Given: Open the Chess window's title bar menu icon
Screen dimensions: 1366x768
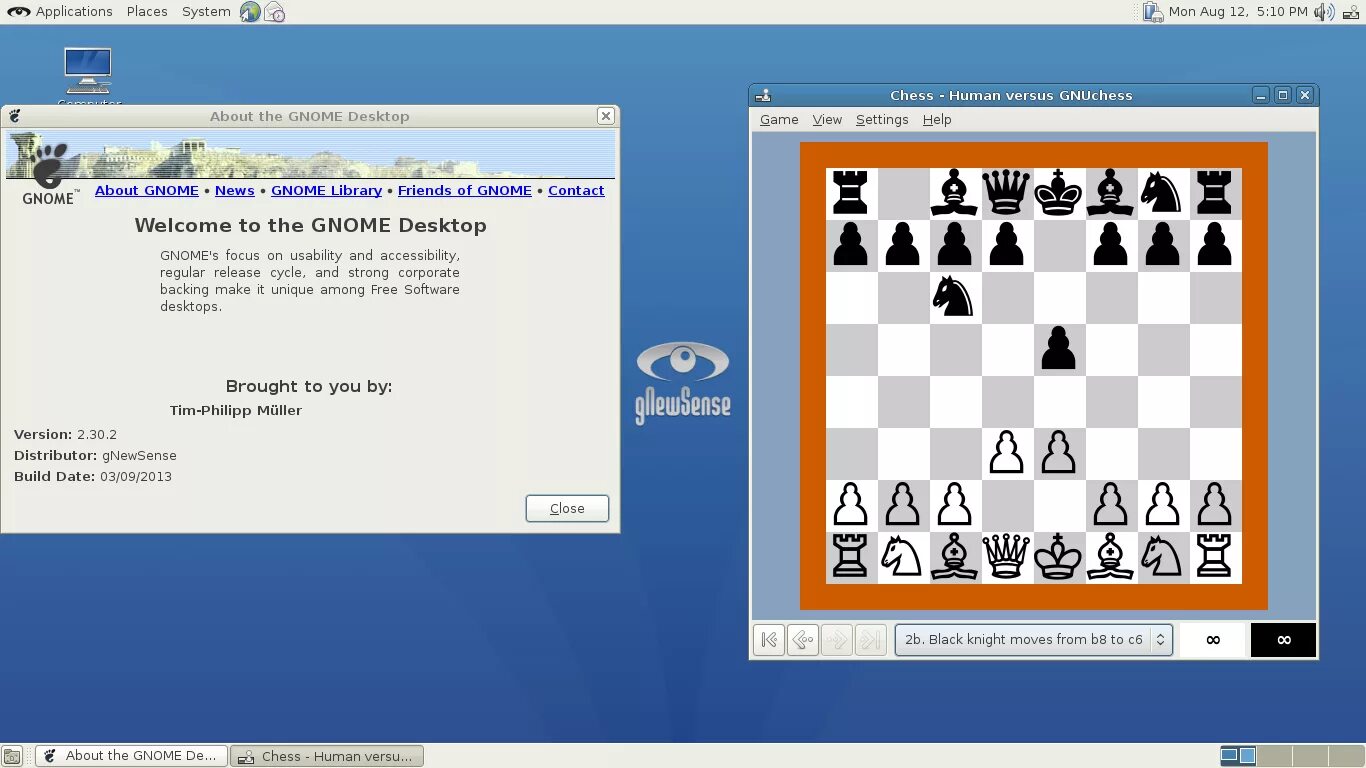Looking at the screenshot, I should (763, 95).
